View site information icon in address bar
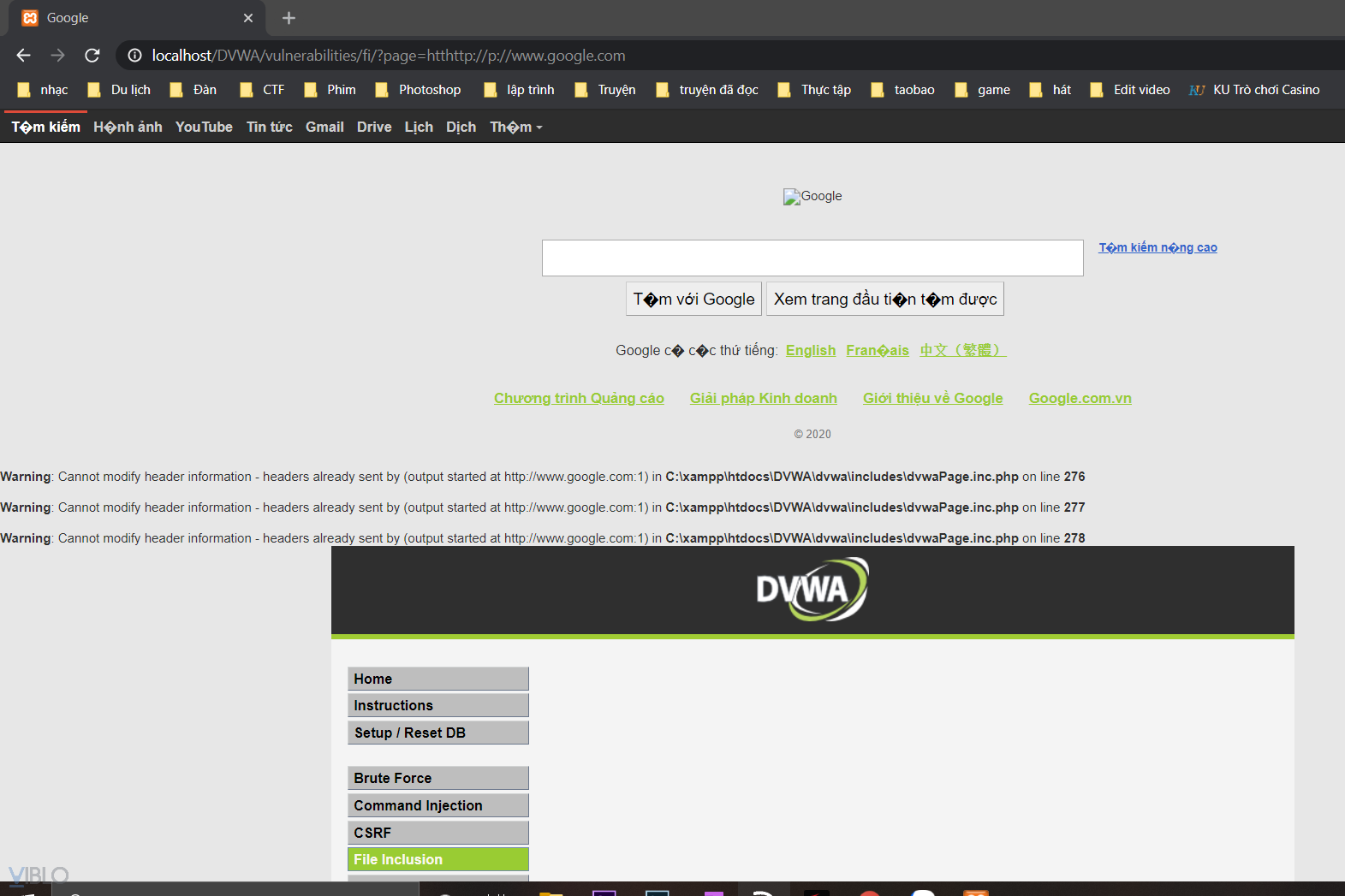The height and width of the screenshot is (896, 1345). [134, 56]
